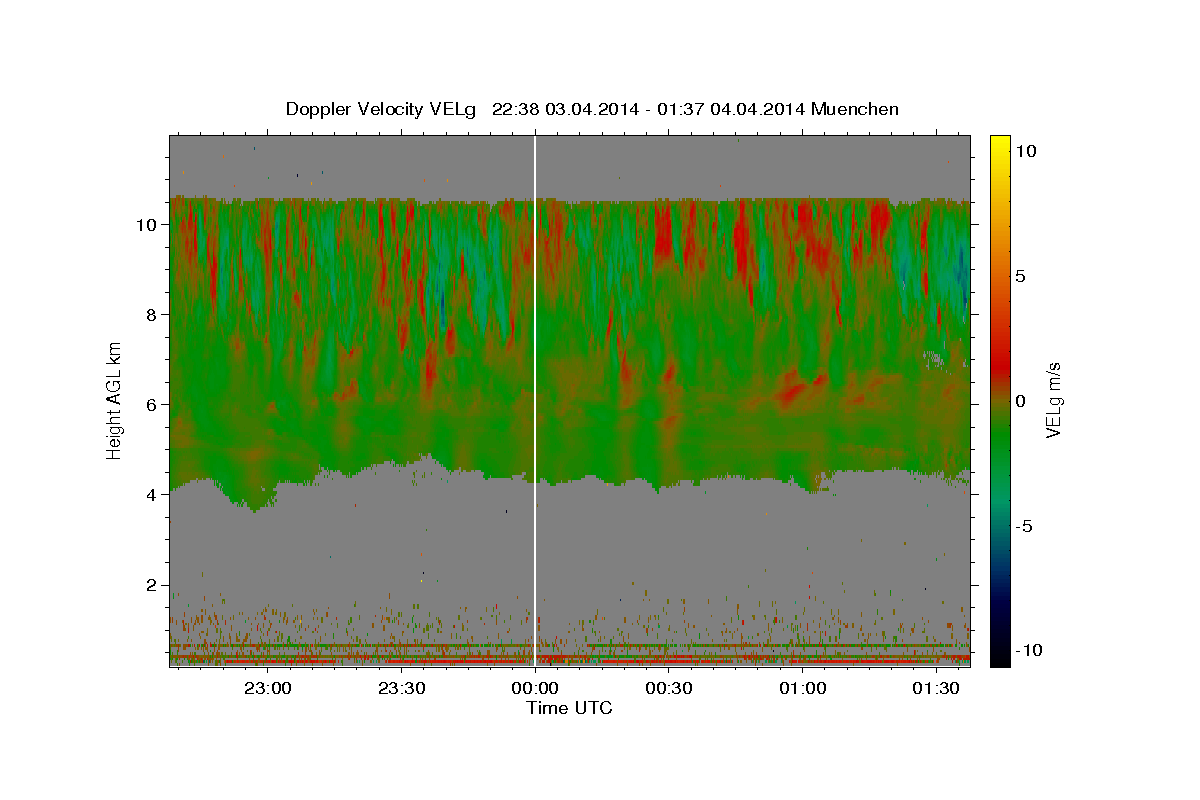The image size is (1200, 800).
Task: Click the height label 2 on the y-axis
Action: [x=152, y=585]
